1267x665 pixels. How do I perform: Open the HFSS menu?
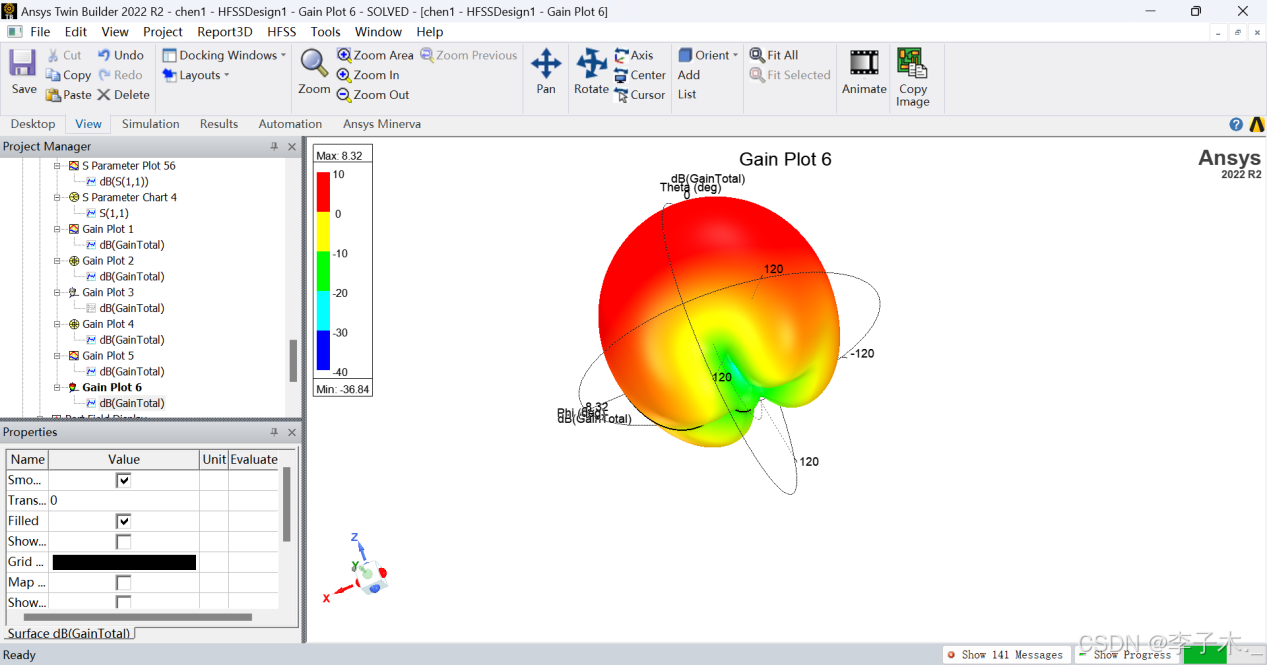click(281, 32)
